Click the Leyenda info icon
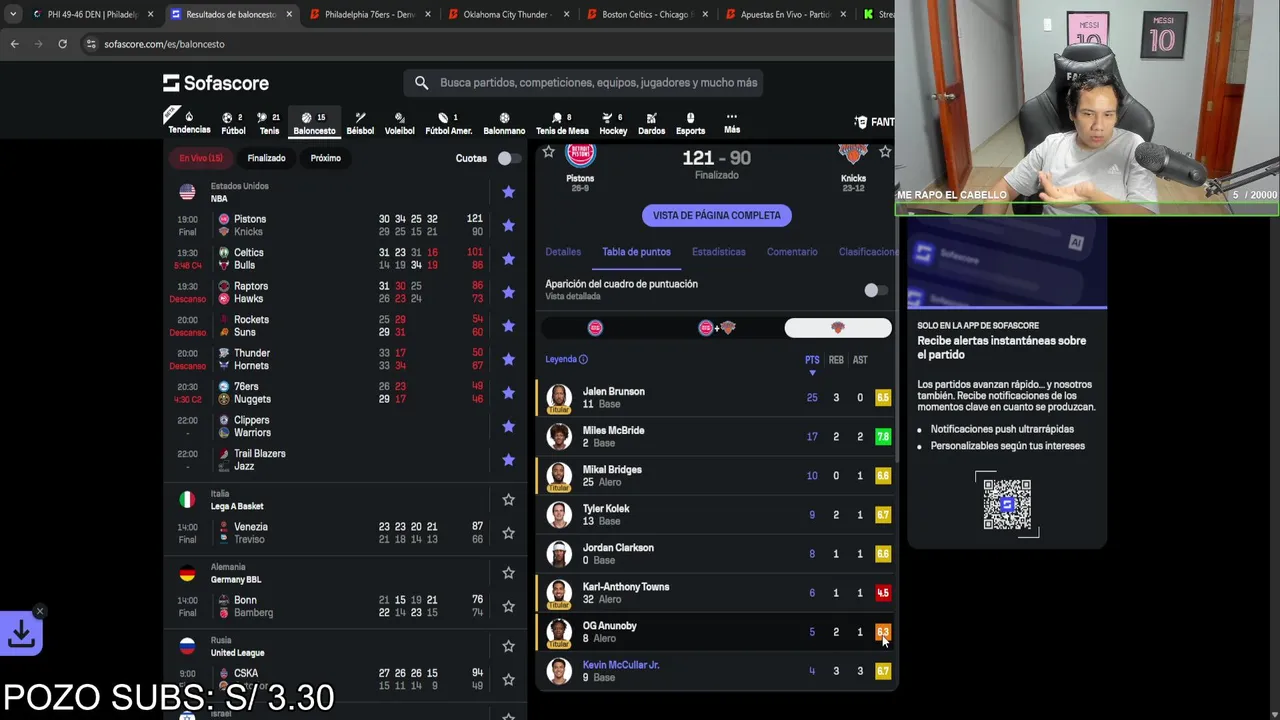 pos(583,360)
